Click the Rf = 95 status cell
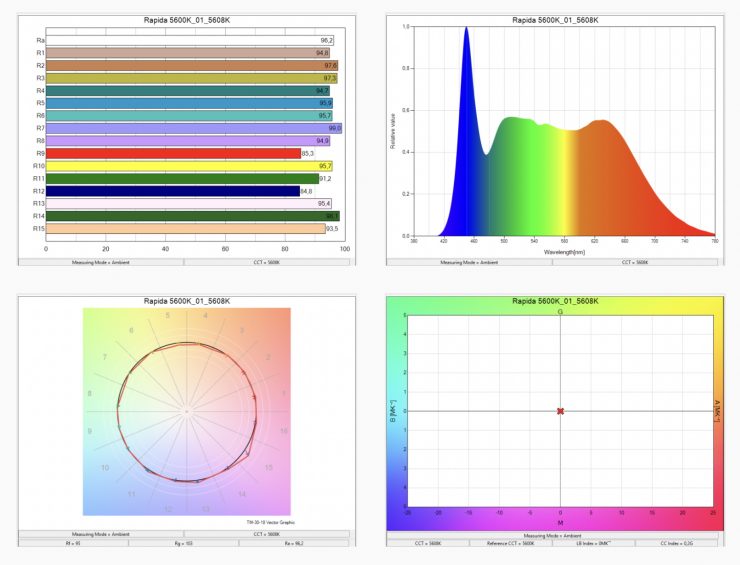This screenshot has height=565, width=740. [72, 544]
